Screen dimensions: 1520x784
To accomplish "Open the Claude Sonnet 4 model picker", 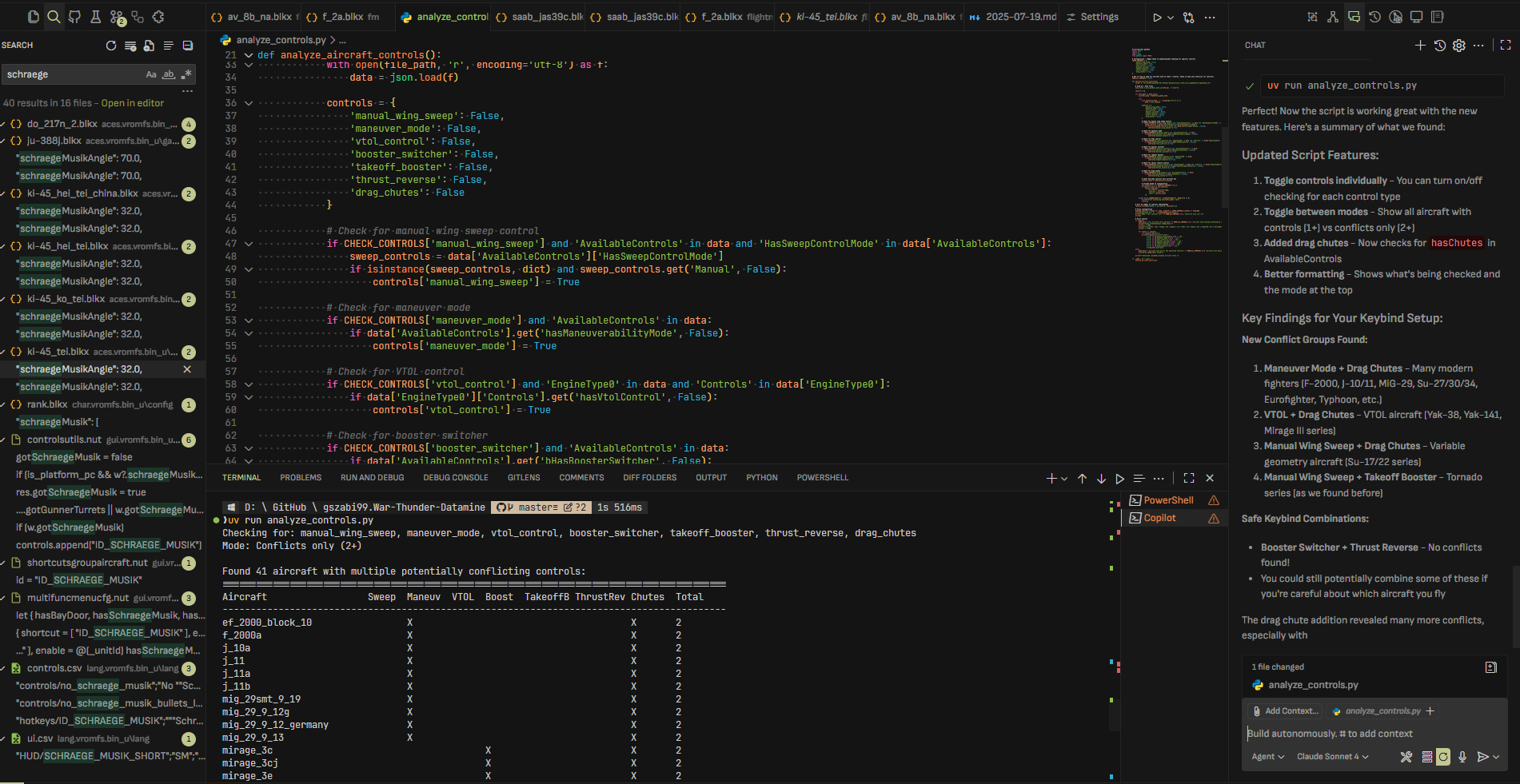I will [x=1333, y=757].
